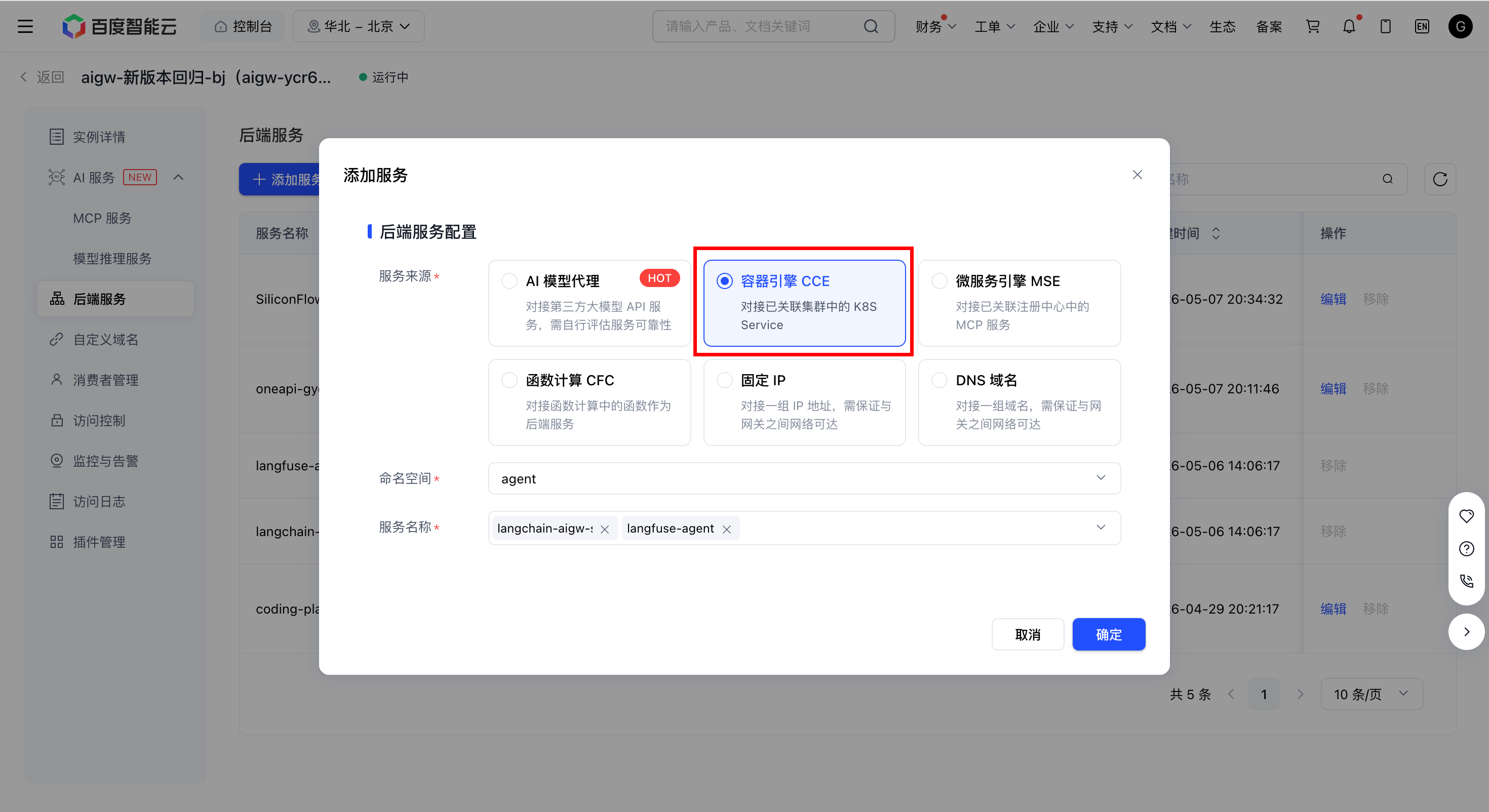
Task: Open 插件管理 in the sidebar
Action: click(115, 542)
